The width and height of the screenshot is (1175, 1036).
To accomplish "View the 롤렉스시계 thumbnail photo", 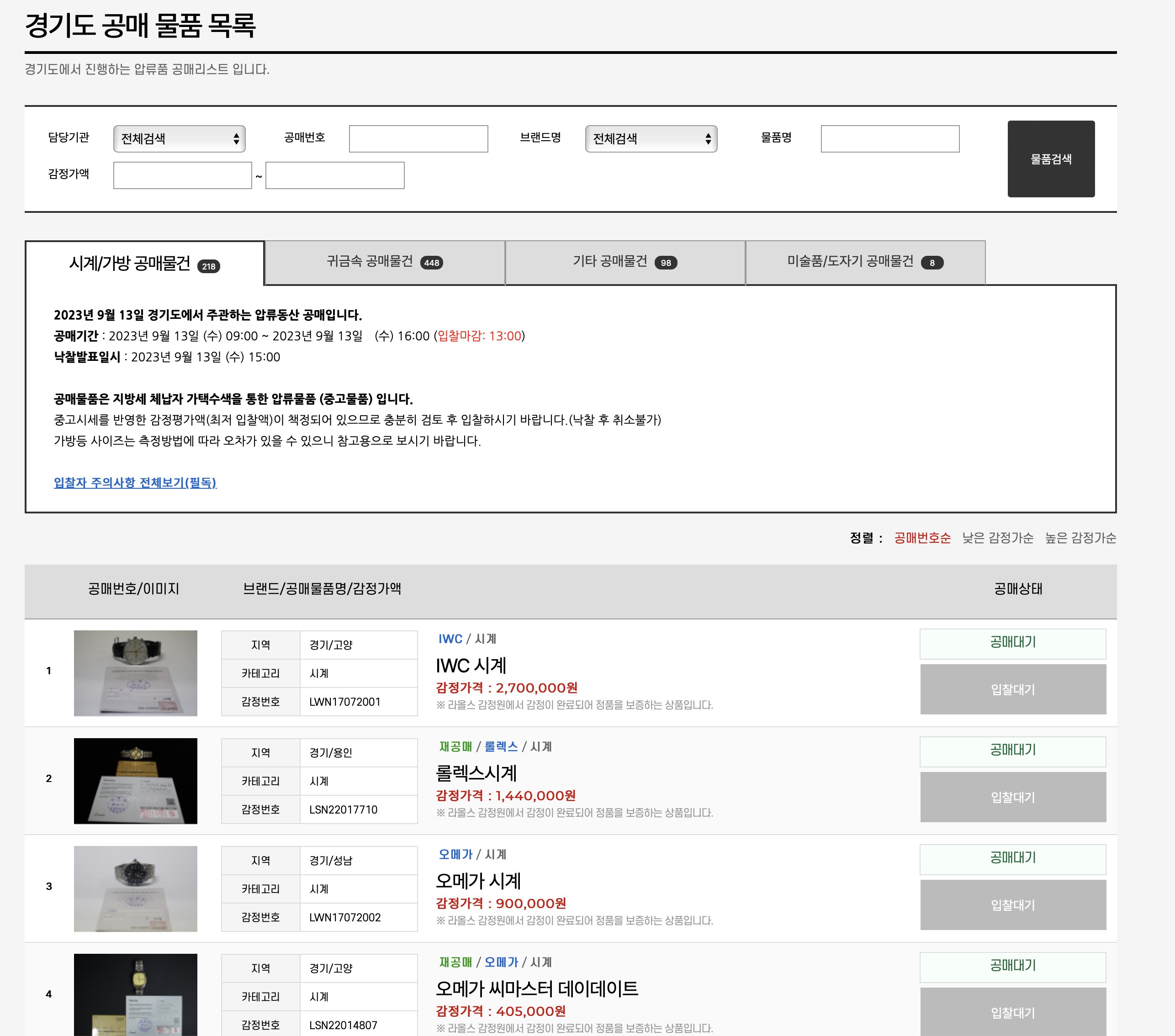I will click(x=136, y=780).
